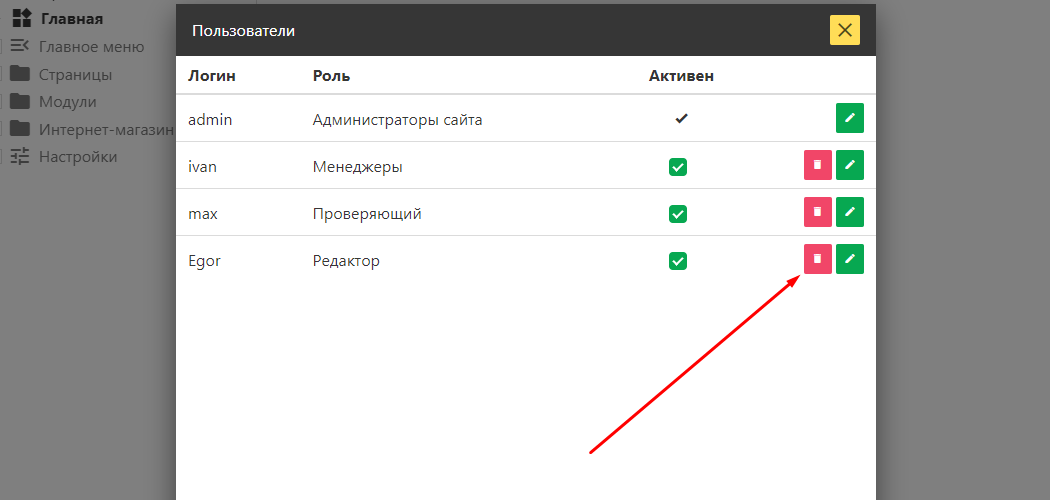Click the Главная dashboard icon
Screen dimensions: 1050x500
(22, 18)
